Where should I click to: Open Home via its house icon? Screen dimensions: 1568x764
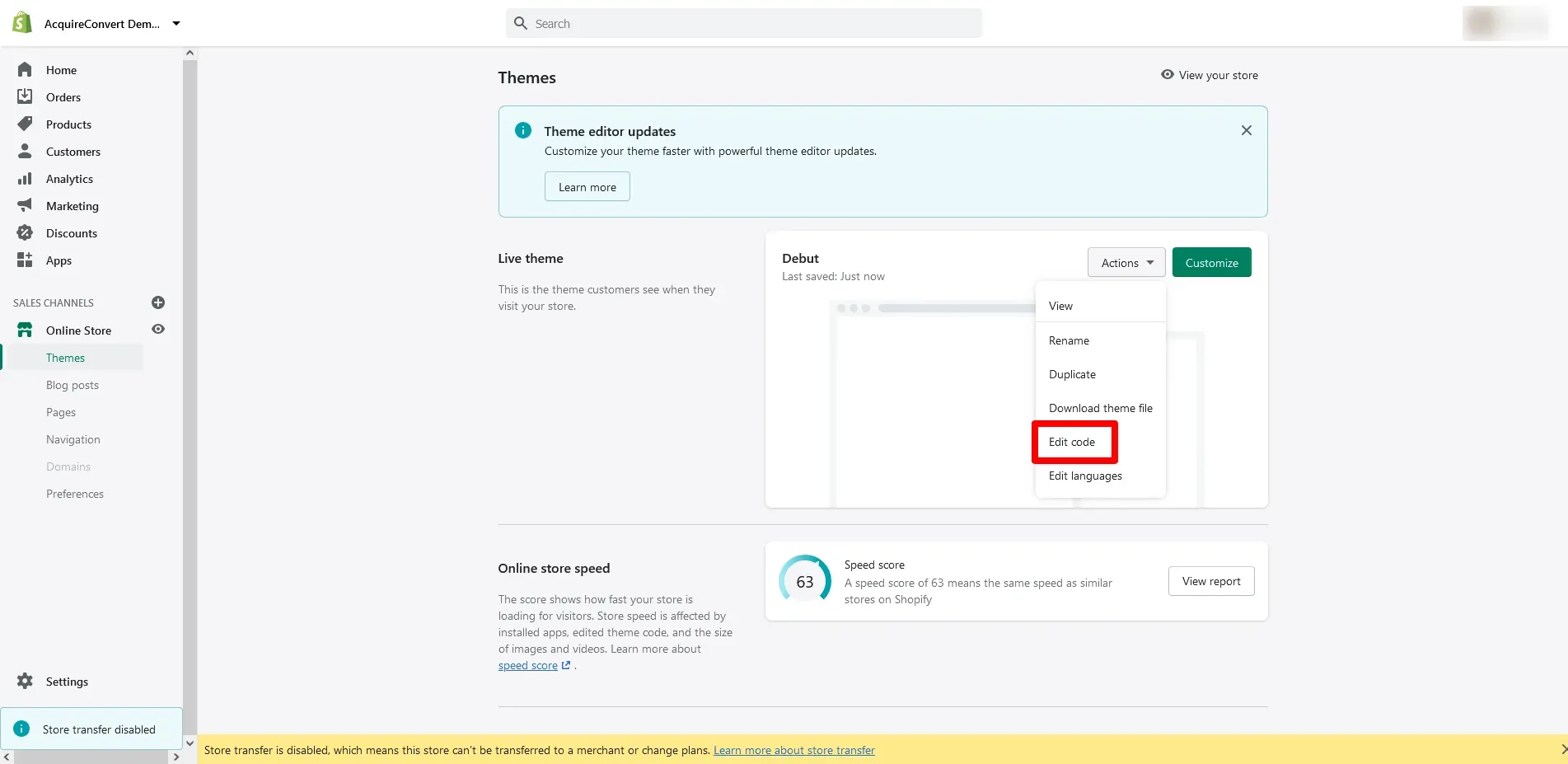click(25, 70)
